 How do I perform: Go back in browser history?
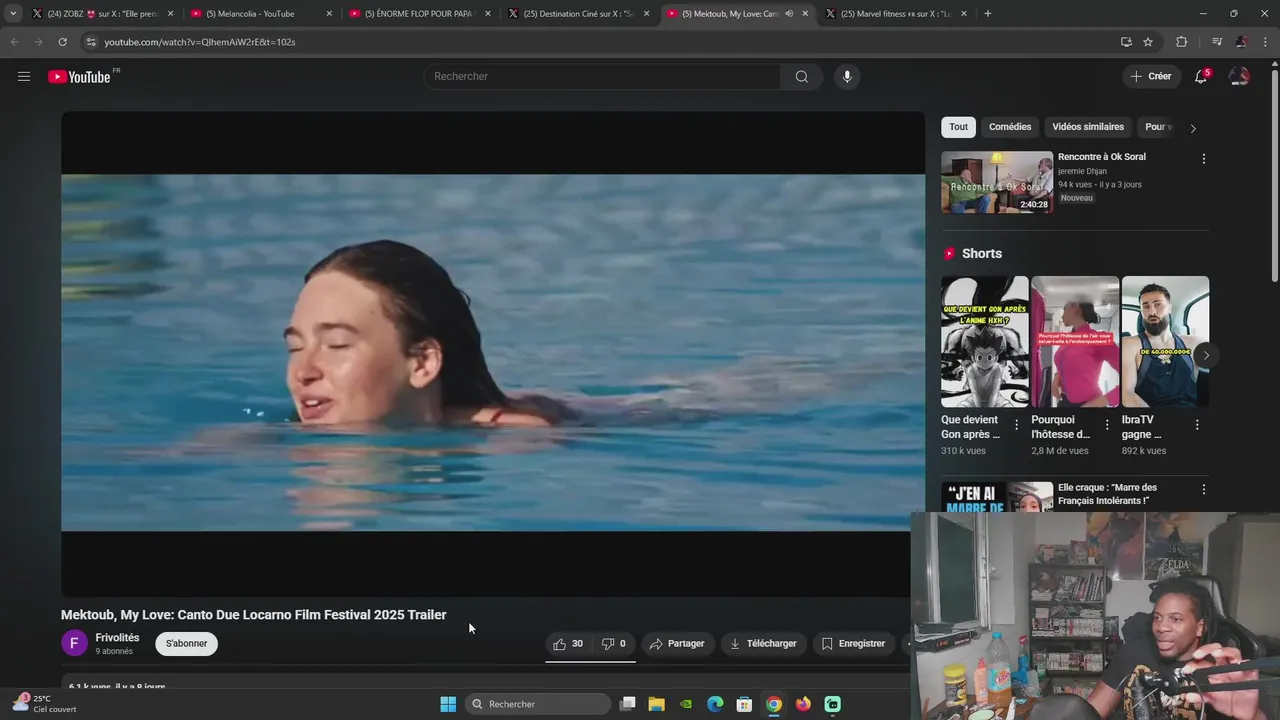(x=14, y=42)
